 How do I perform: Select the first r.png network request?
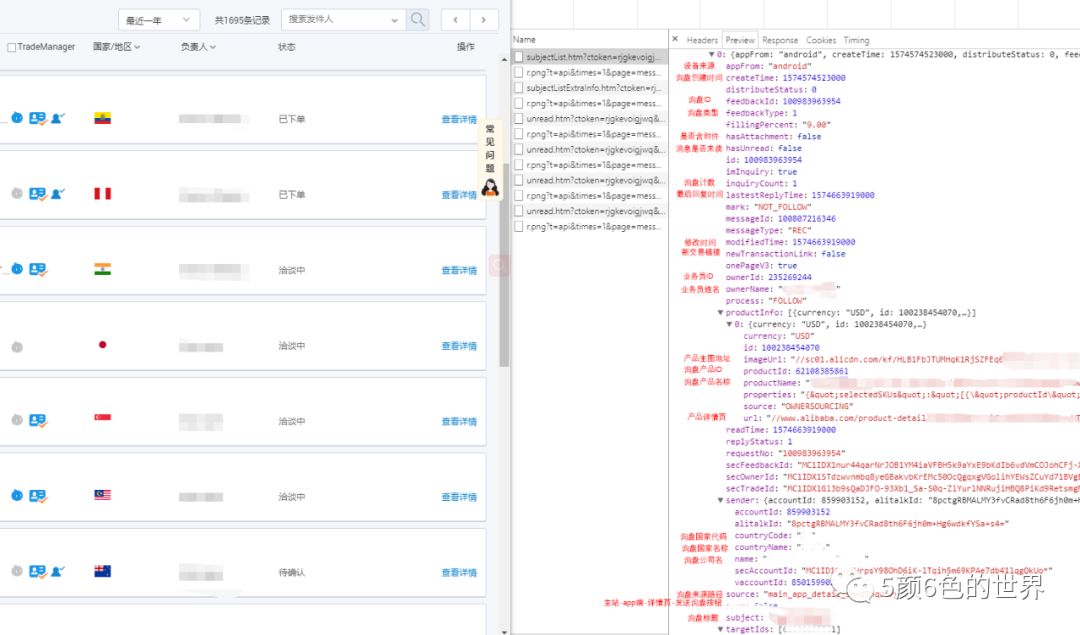click(589, 72)
